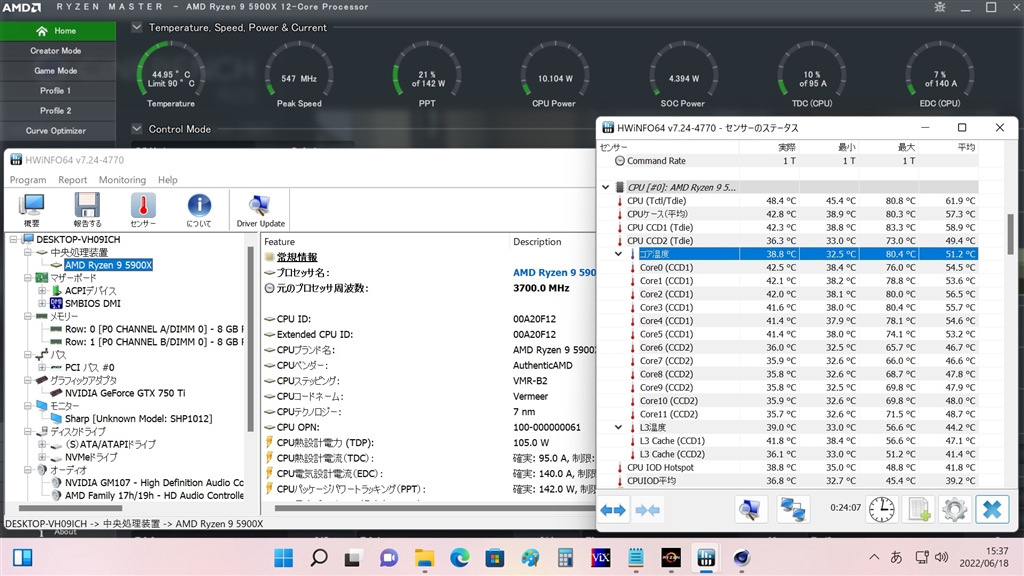Image resolution: width=1024 pixels, height=576 pixels.
Task: Switch to Creator Mode profile
Action: 58,50
